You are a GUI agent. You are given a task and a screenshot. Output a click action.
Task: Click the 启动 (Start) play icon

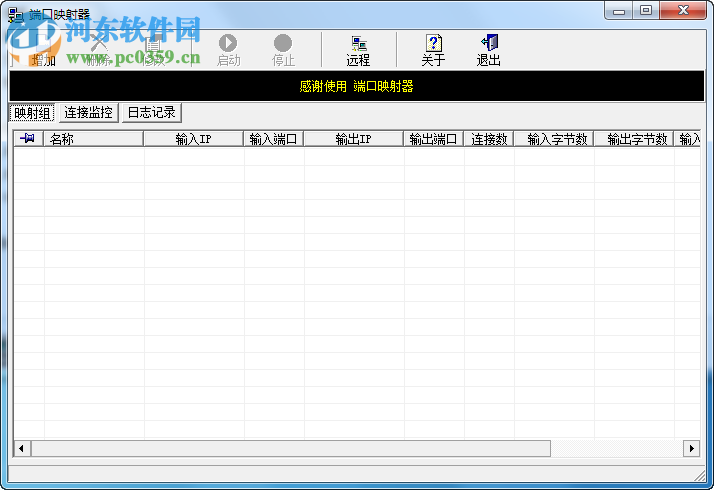pos(228,43)
